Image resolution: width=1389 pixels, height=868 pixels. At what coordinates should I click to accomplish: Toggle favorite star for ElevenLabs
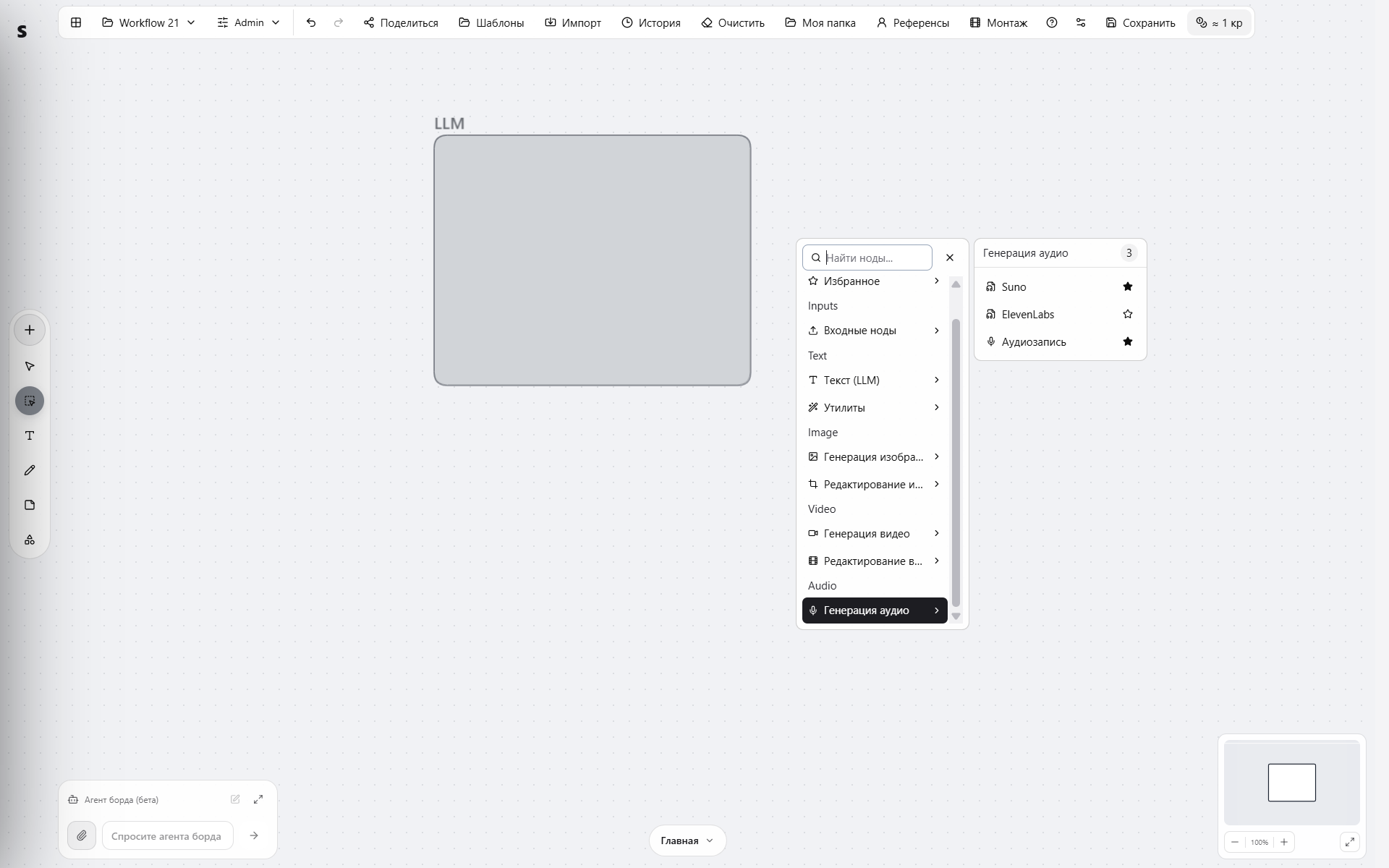pyautogui.click(x=1127, y=314)
